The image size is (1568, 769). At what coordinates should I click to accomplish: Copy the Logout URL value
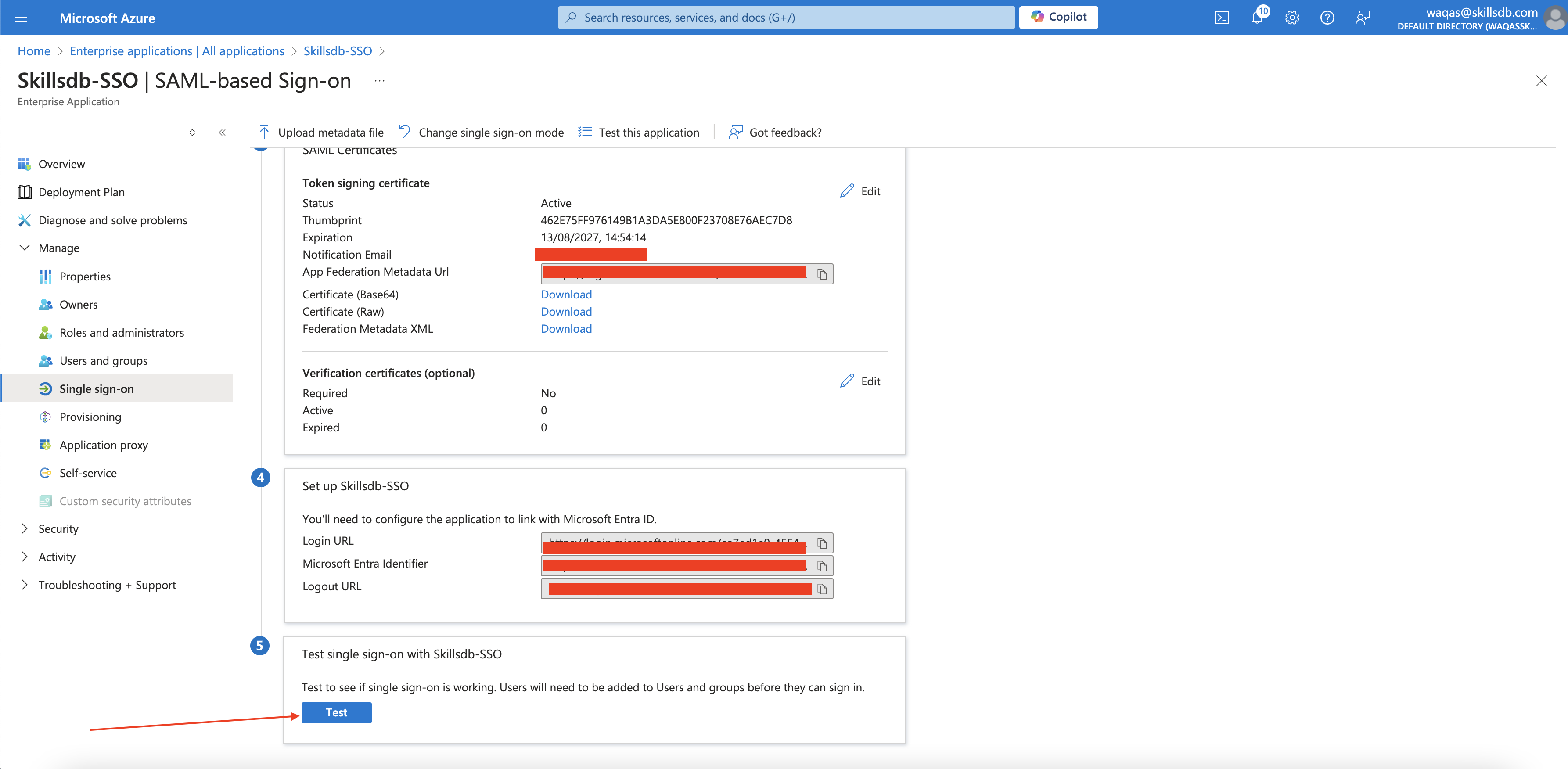pyautogui.click(x=822, y=589)
